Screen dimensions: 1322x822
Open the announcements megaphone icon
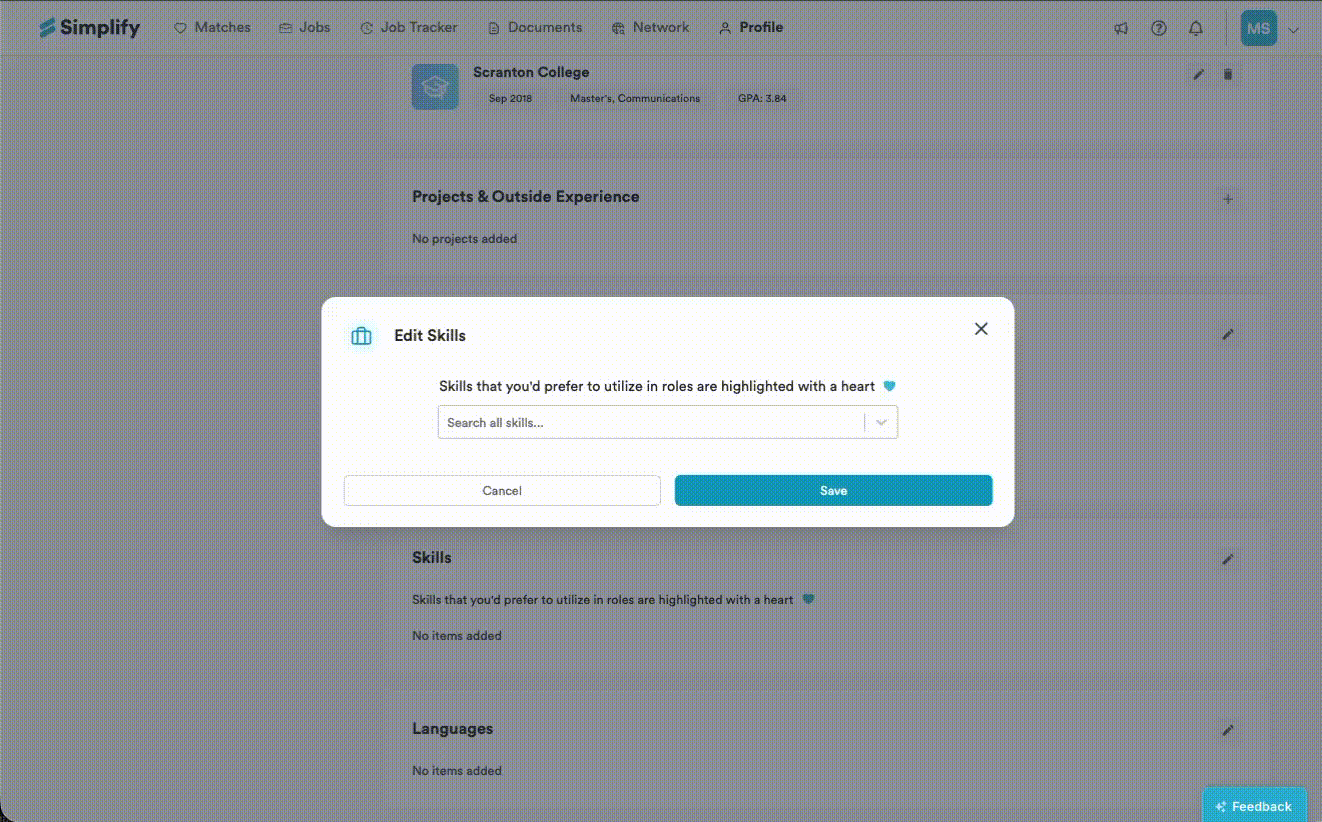point(1121,28)
